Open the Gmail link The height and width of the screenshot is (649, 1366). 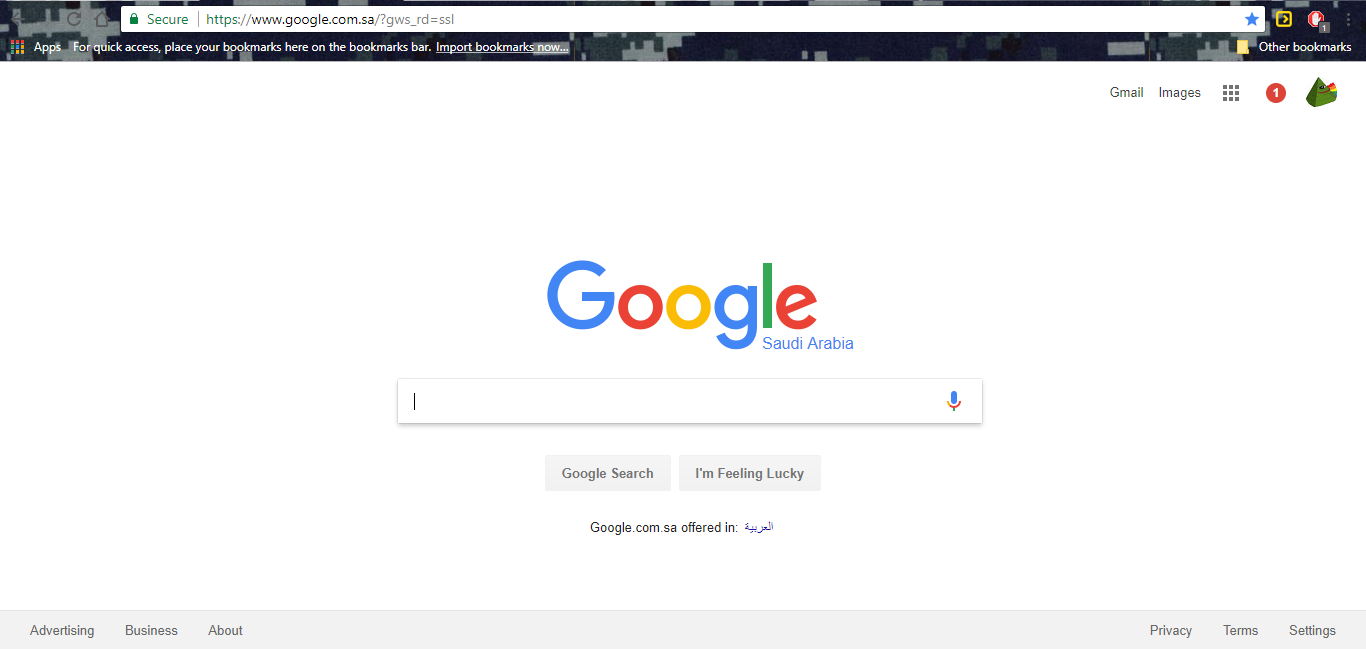[1126, 92]
